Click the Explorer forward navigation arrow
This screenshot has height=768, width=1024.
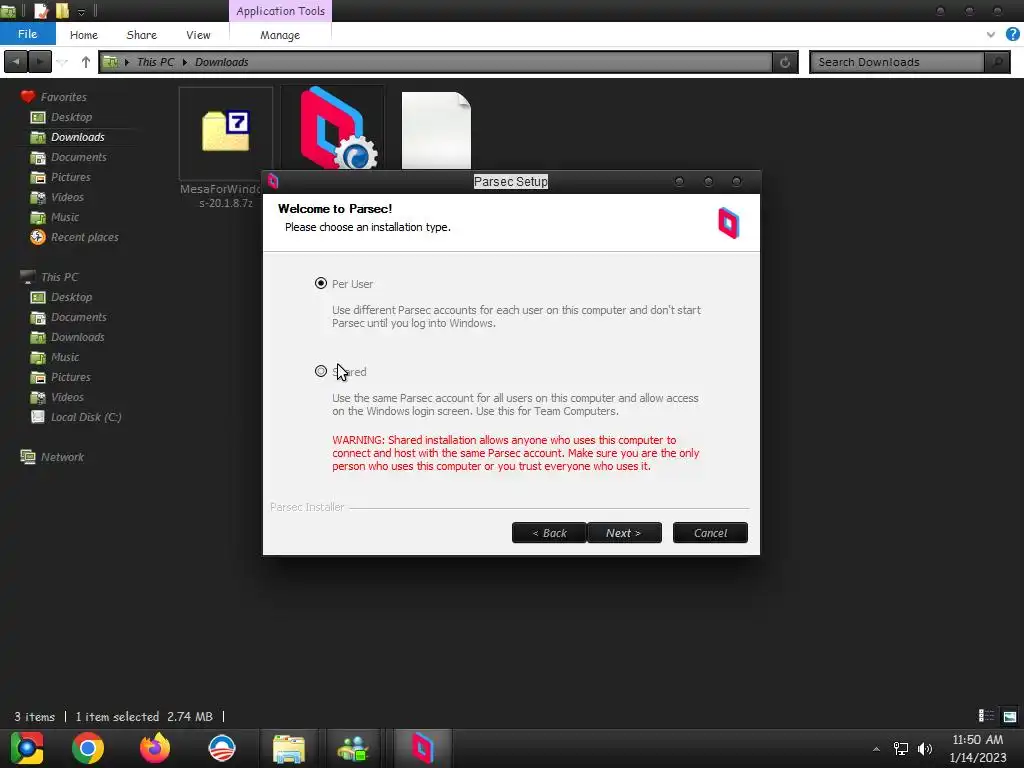point(40,62)
